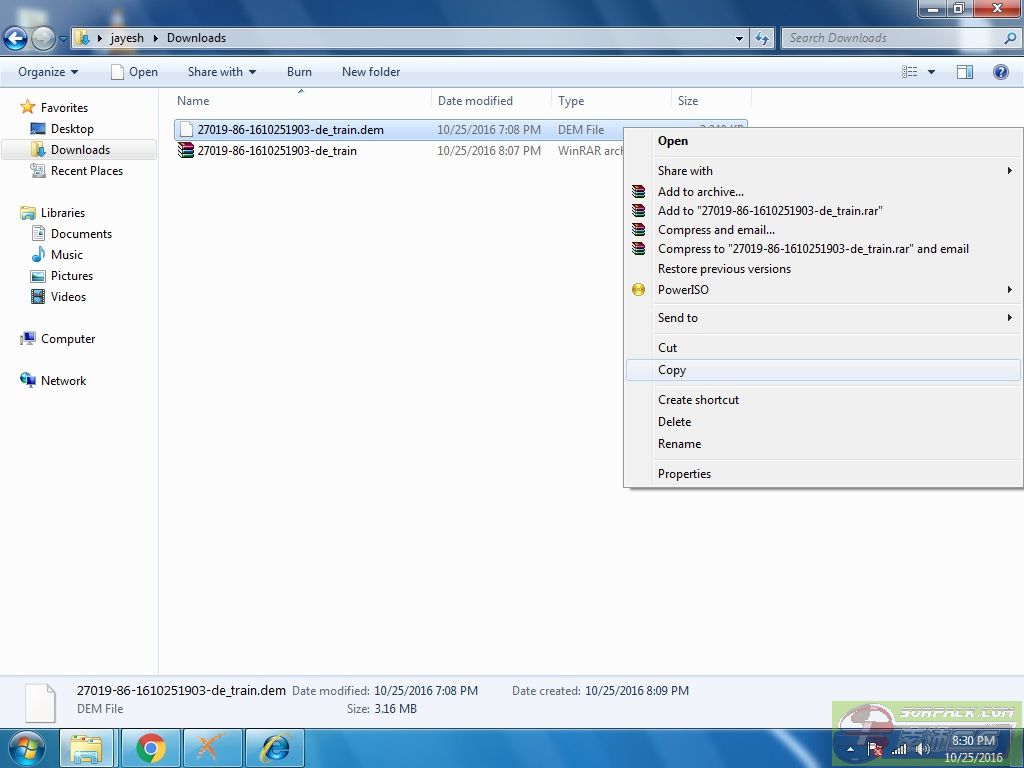Viewport: 1024px width, 768px height.
Task: Choose Copy from the context menu
Action: pyautogui.click(x=672, y=370)
